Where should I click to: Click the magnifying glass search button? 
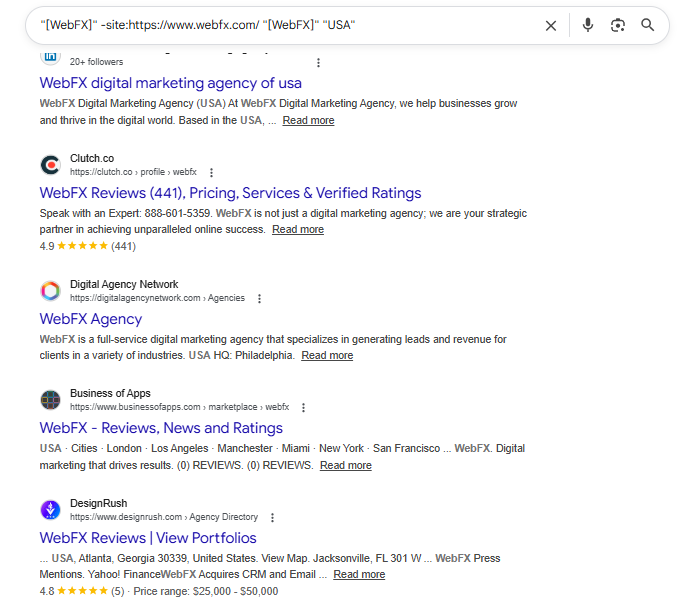pyautogui.click(x=648, y=25)
